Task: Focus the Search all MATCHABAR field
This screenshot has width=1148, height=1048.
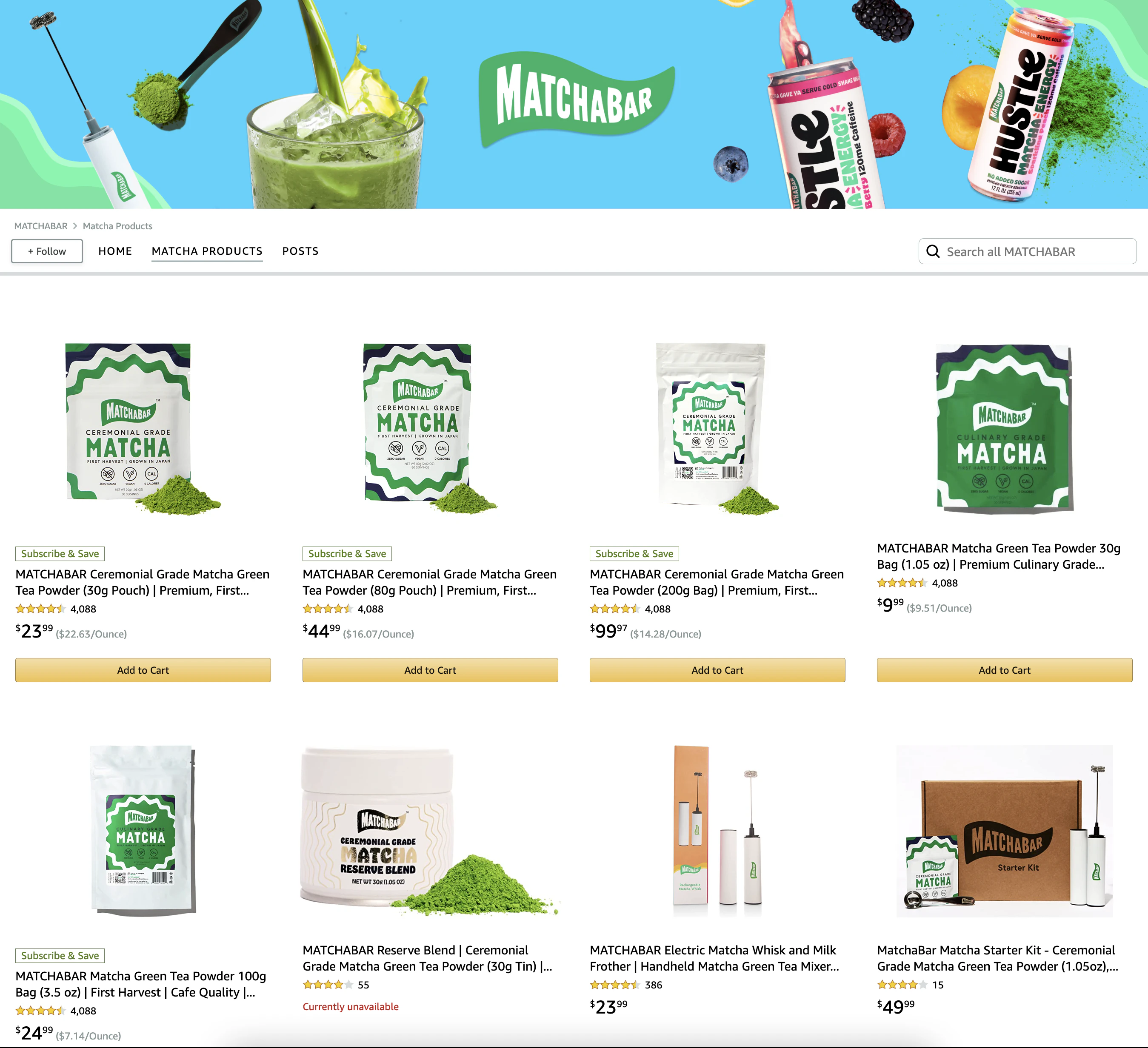Action: point(1027,251)
